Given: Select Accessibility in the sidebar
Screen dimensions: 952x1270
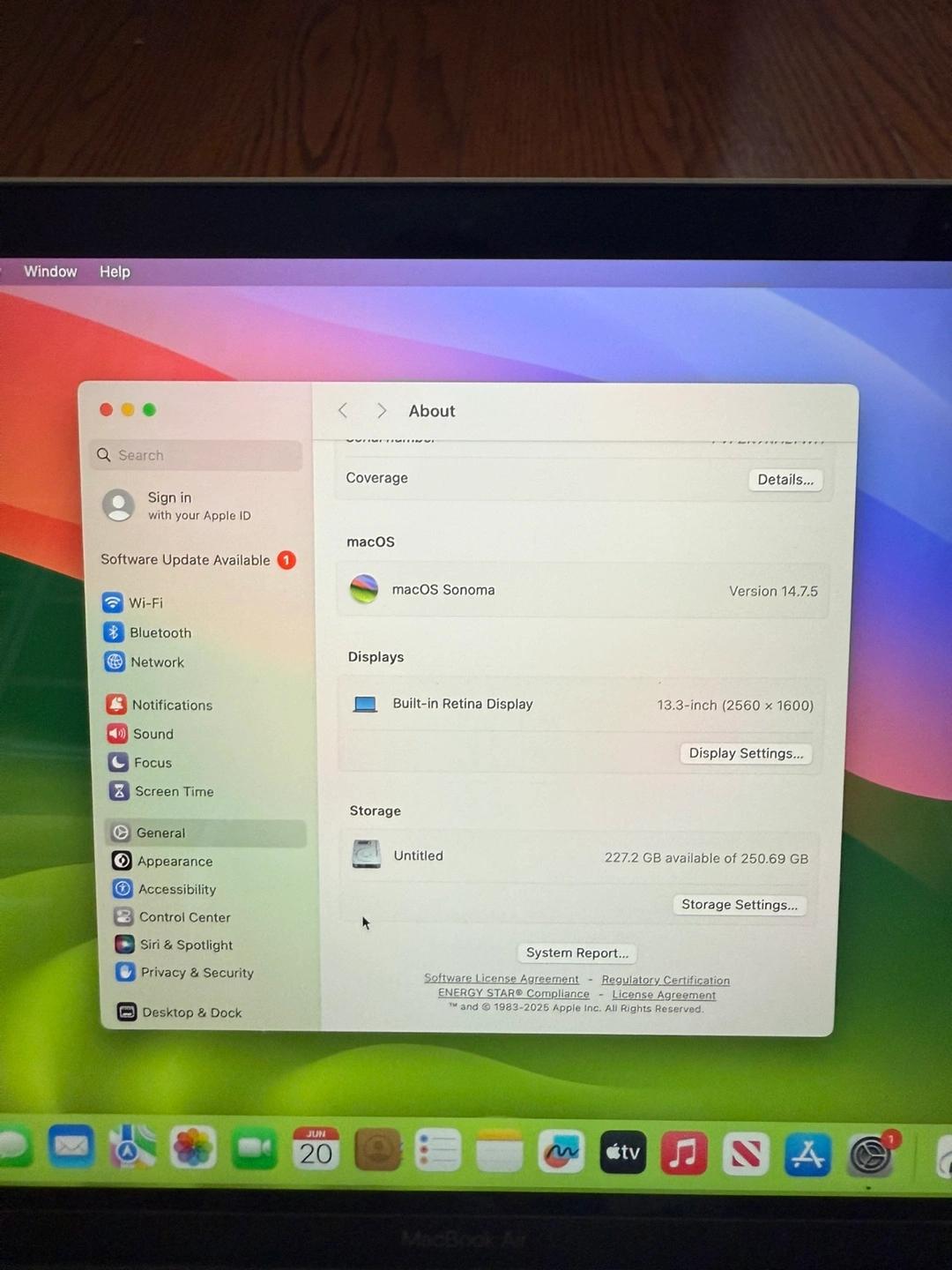Looking at the screenshot, I should (175, 890).
